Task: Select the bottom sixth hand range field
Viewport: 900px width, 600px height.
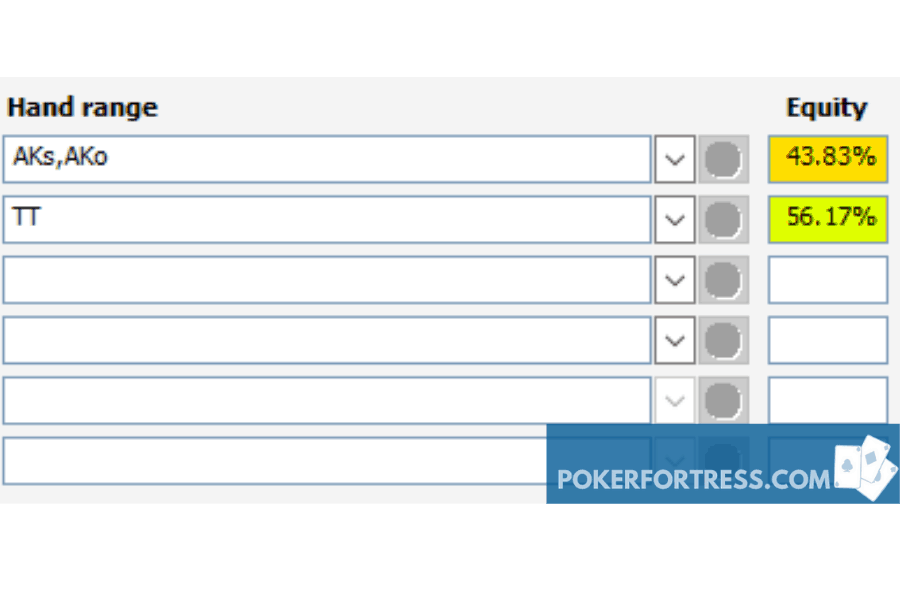Action: 274,460
